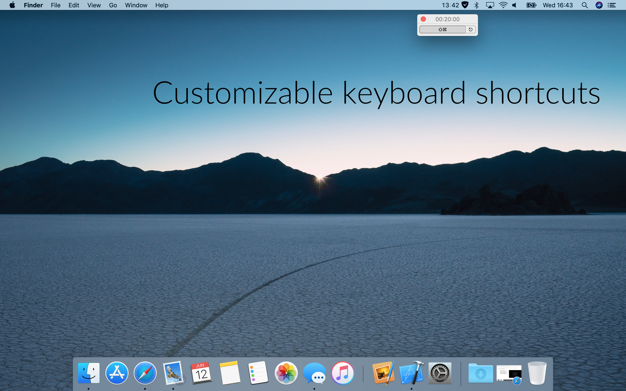
Task: Click the reset arrow beside shortcut field
Action: tap(471, 30)
